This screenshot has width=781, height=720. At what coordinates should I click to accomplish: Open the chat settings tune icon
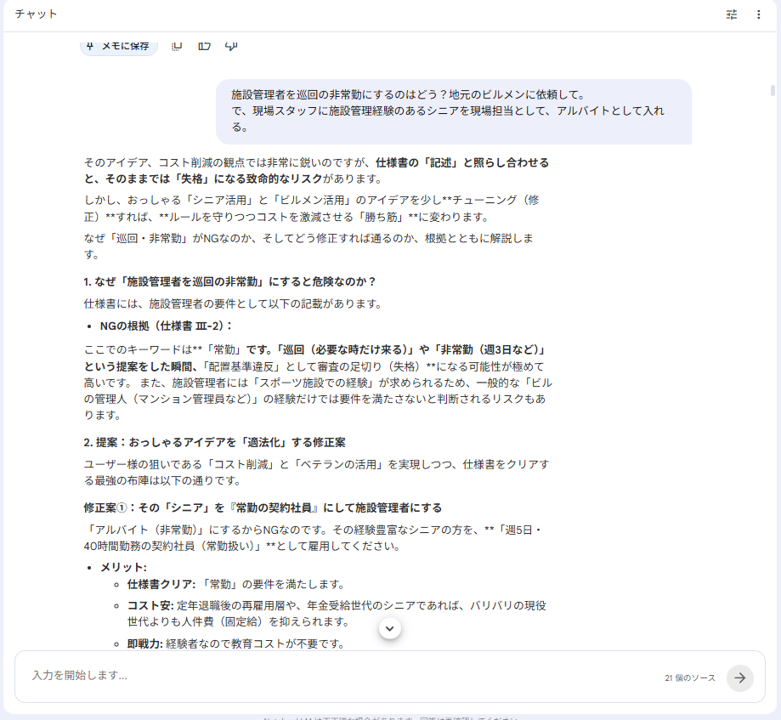732,15
